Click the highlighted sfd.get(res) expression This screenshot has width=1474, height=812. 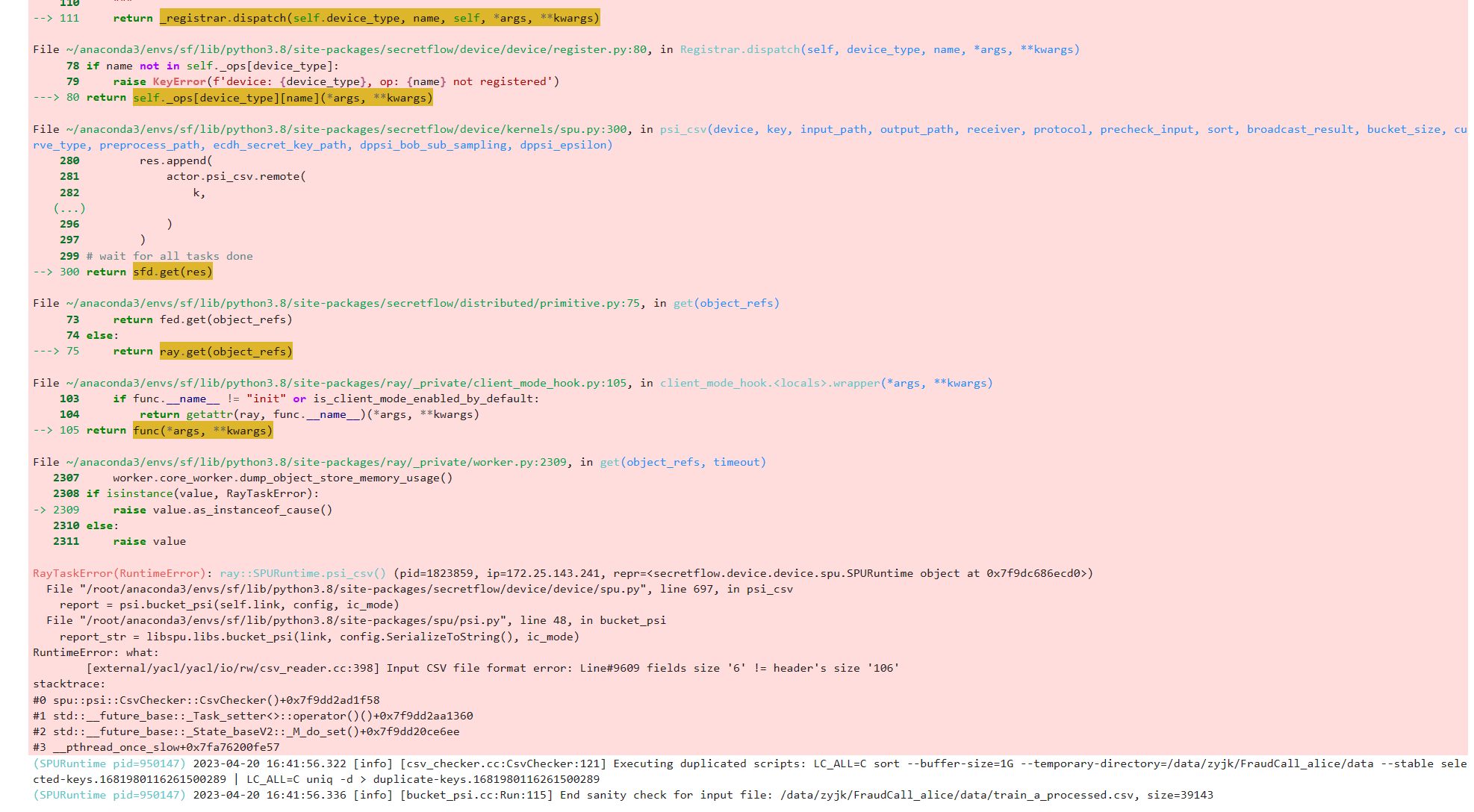coord(172,272)
